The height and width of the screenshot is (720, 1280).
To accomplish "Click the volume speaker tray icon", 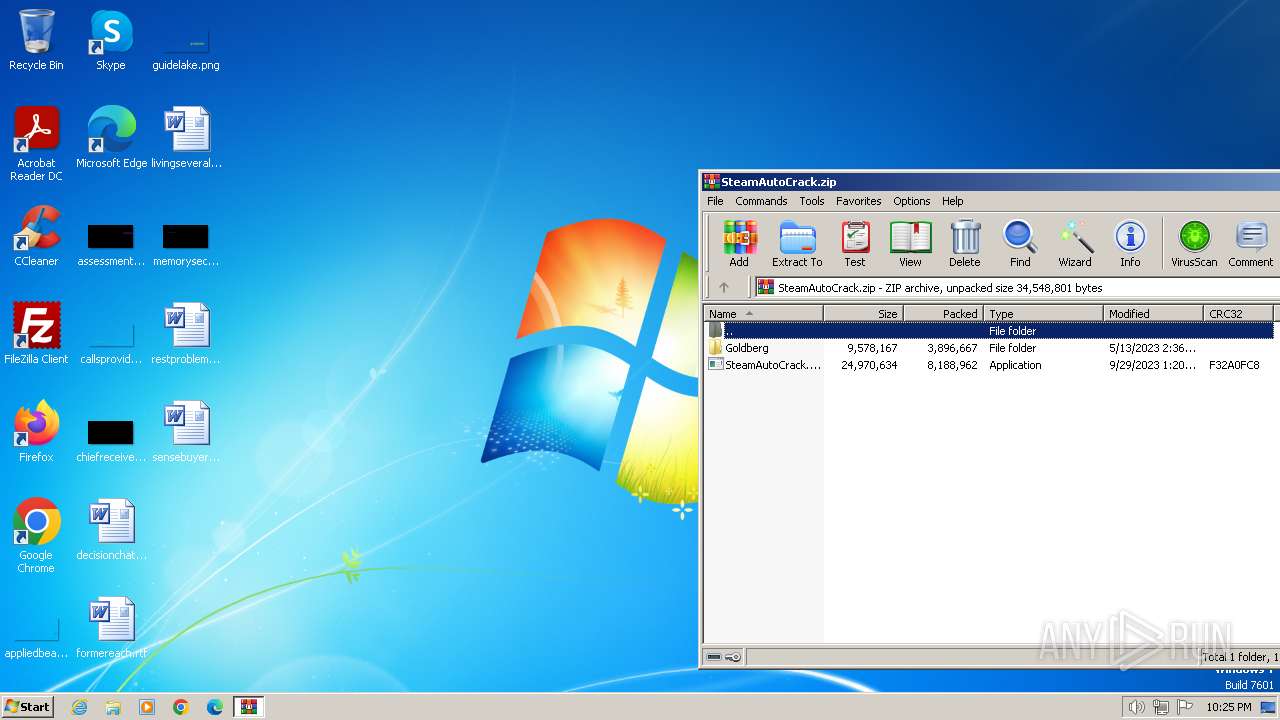I will 1136,707.
